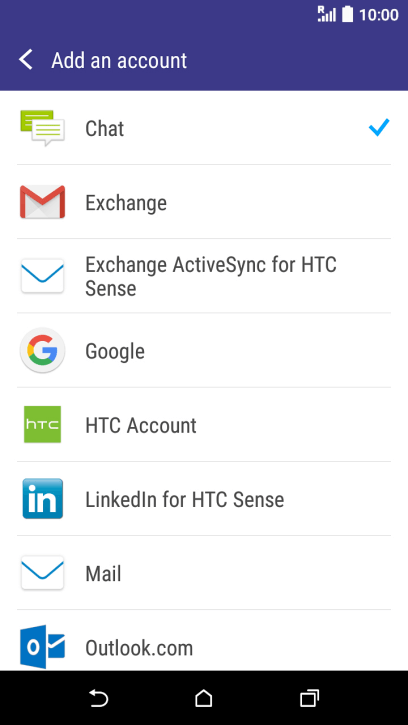Viewport: 408px width, 725px height.
Task: Tap the Chat speech bubbles icon
Action: [x=42, y=128]
